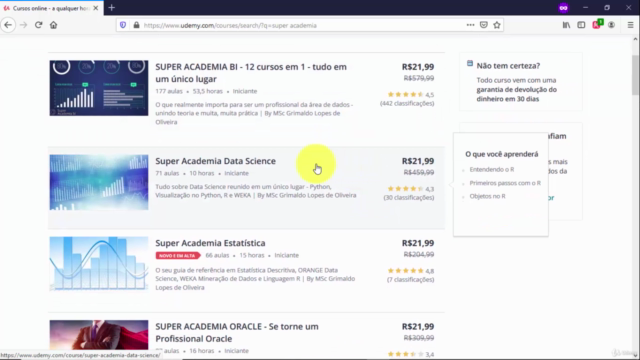The width and height of the screenshot is (640, 360).
Task: Click the O que você aprenderá heading
Action: (x=502, y=154)
